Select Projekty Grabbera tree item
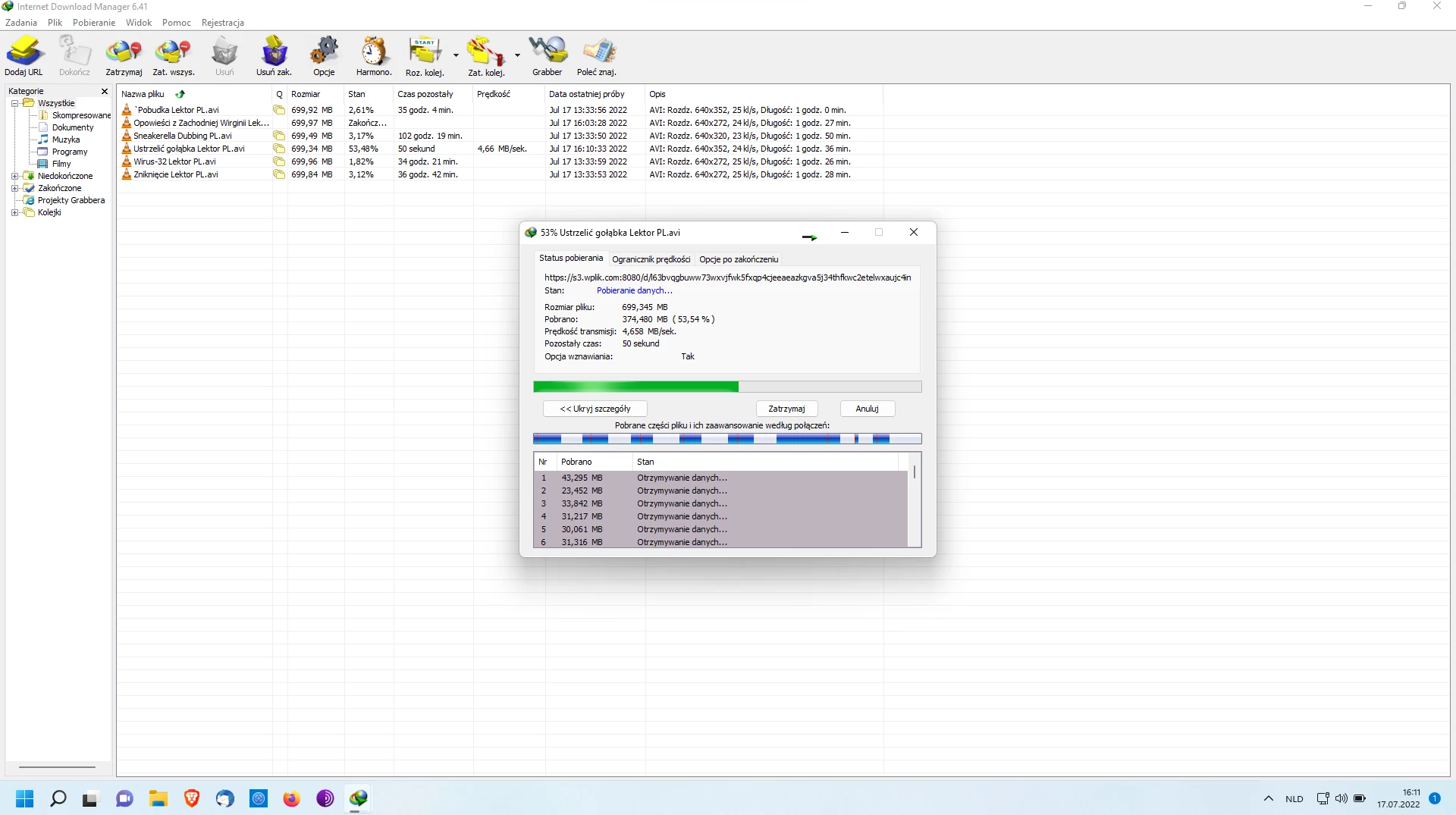 click(x=71, y=200)
